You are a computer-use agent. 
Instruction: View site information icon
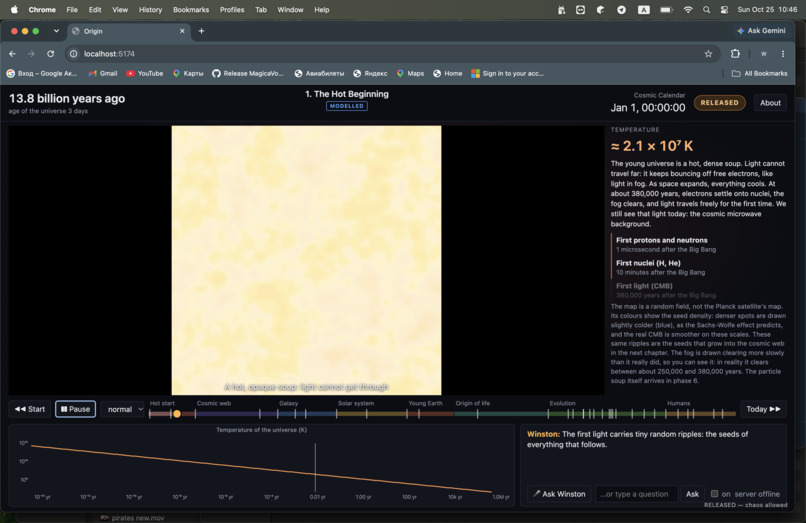(74, 53)
